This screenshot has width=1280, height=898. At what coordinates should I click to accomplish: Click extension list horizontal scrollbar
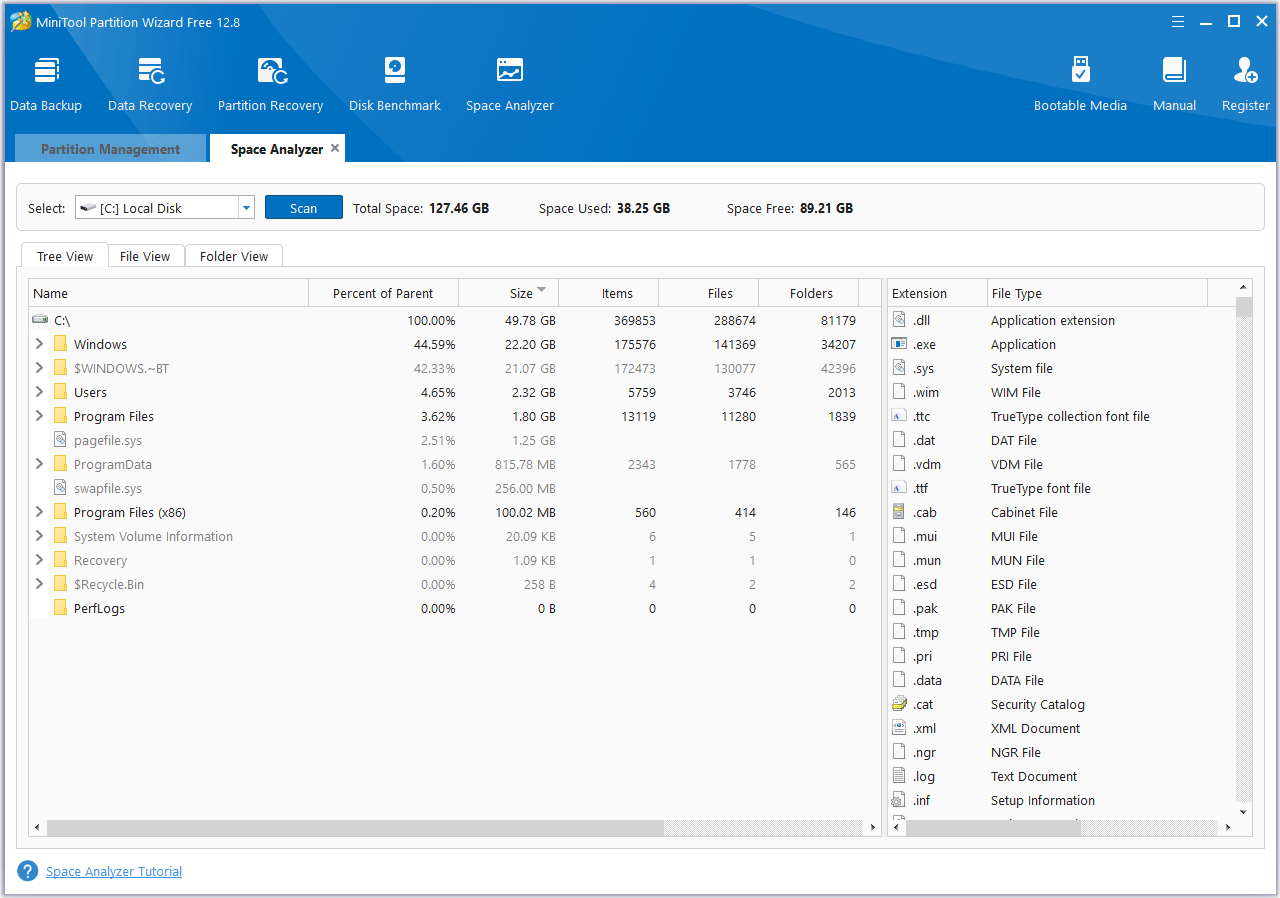click(993, 828)
